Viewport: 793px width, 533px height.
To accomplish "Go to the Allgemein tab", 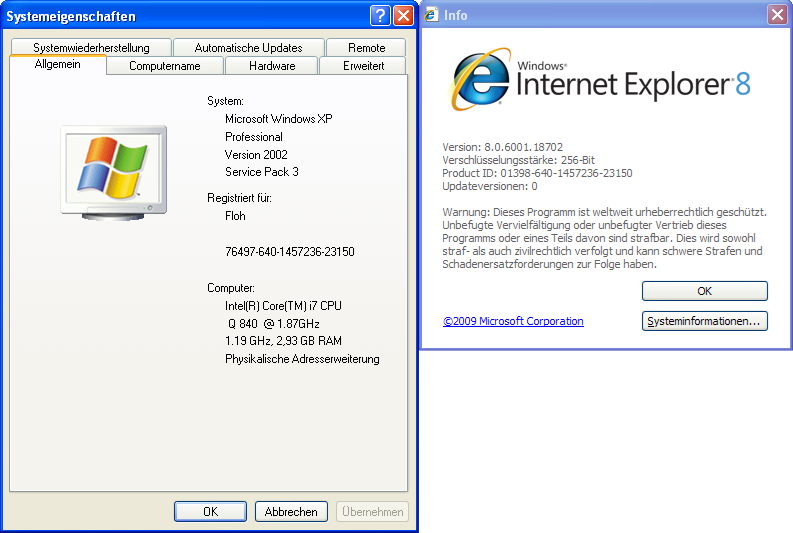I will point(57,65).
